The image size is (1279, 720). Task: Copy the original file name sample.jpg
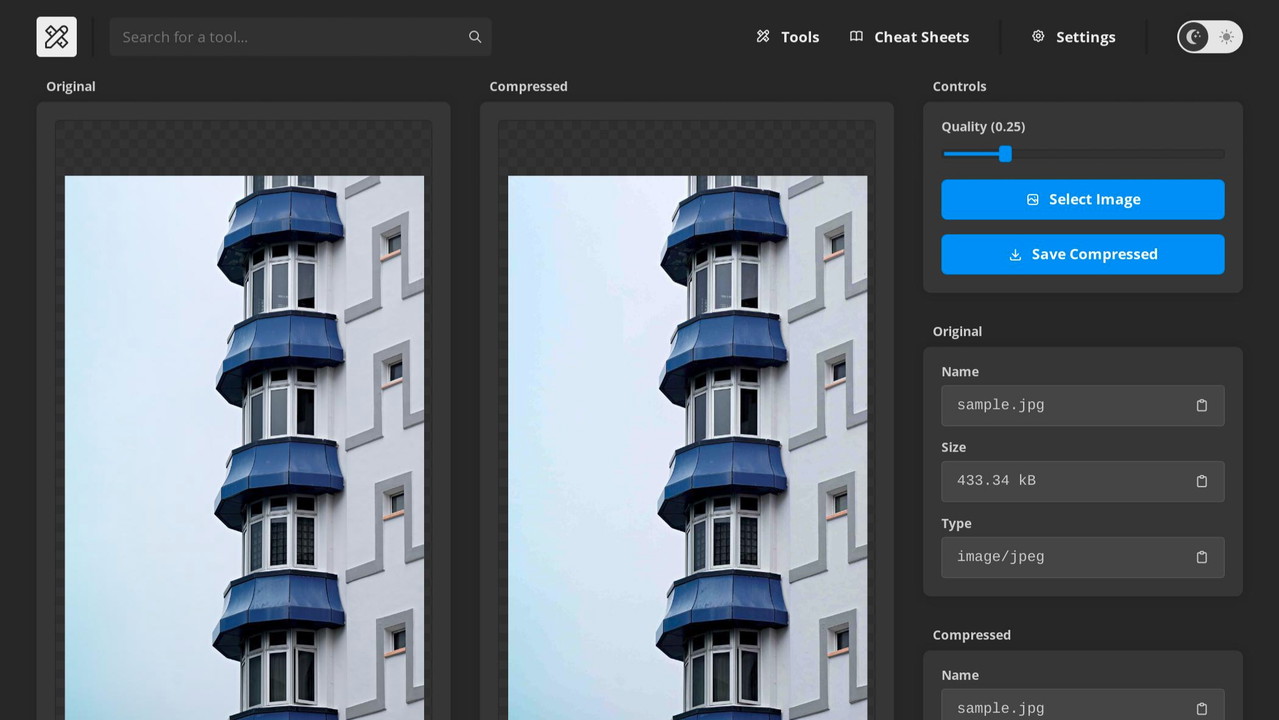1201,405
